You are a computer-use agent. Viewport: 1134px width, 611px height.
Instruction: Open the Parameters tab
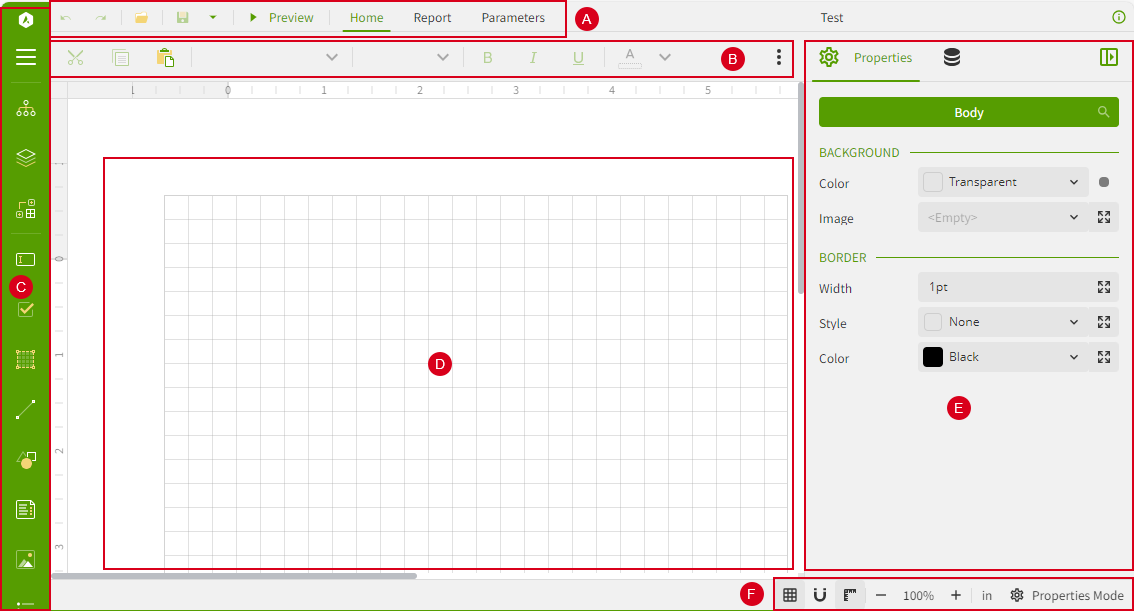pyautogui.click(x=513, y=18)
